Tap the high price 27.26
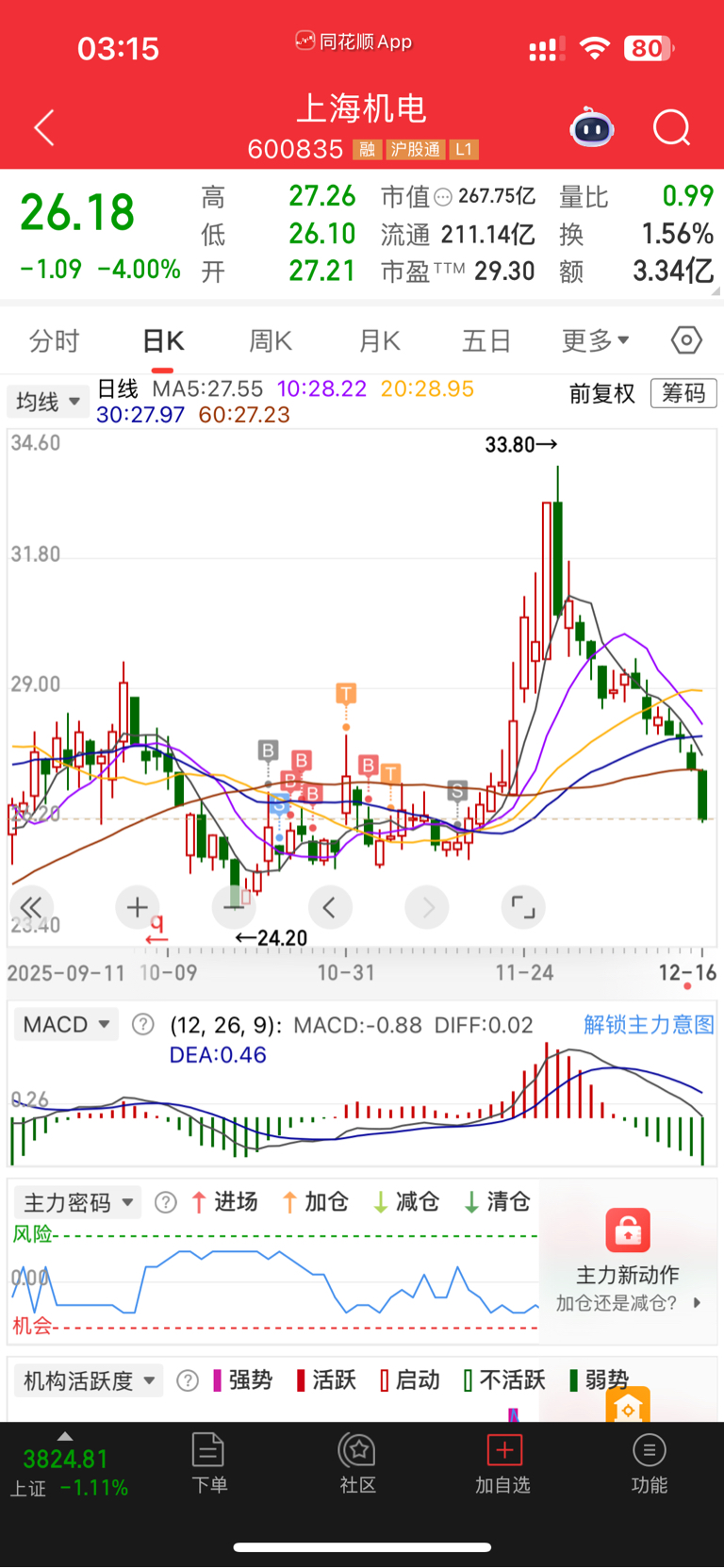The width and height of the screenshot is (724, 1568). click(x=322, y=196)
